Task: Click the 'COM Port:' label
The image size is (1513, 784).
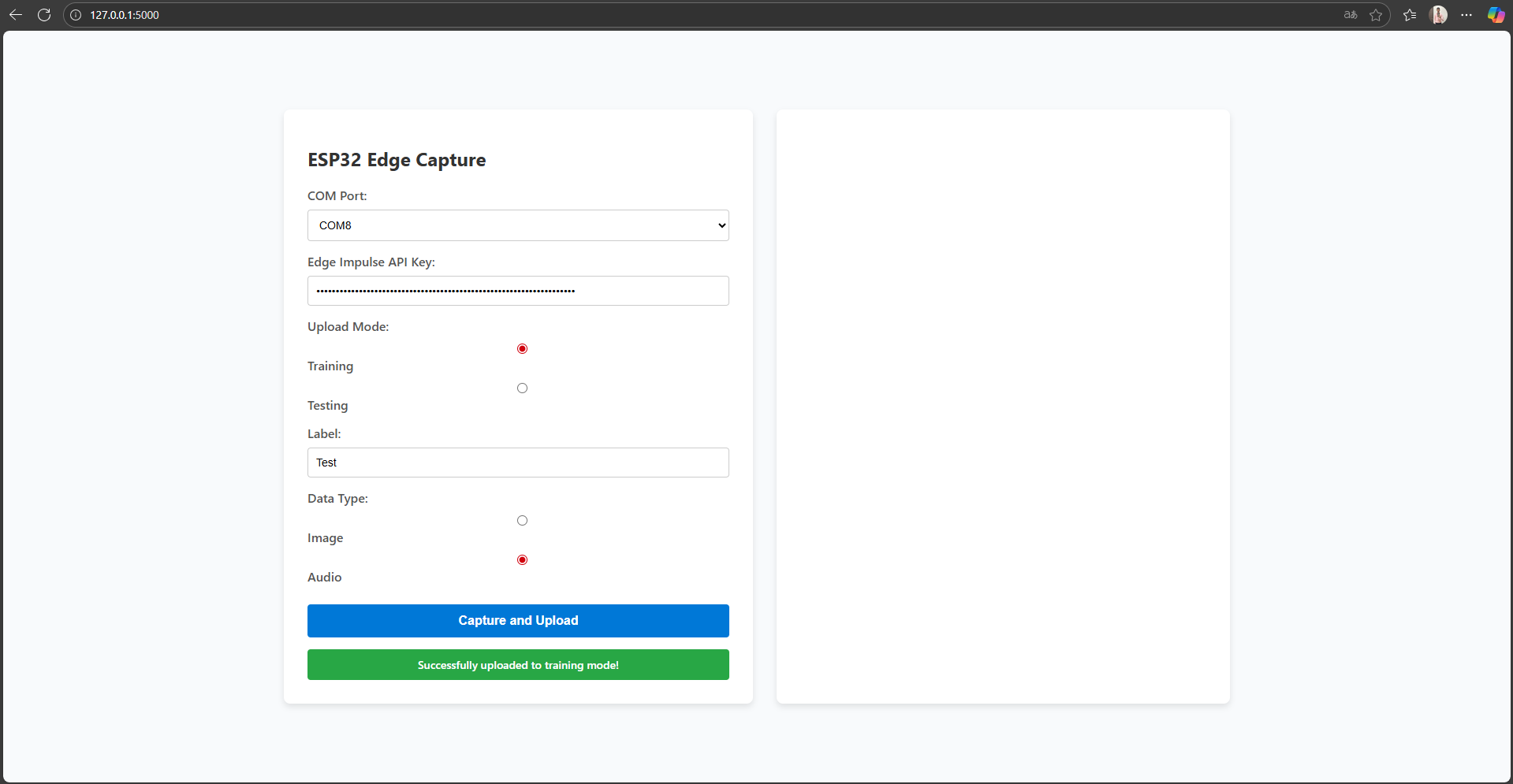Action: coord(337,196)
